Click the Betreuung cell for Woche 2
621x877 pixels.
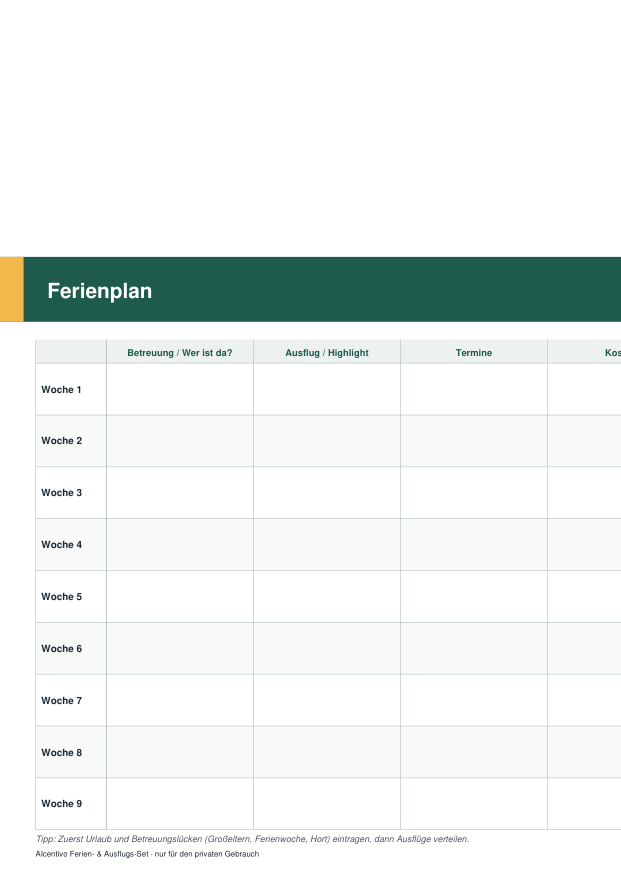pyautogui.click(x=180, y=441)
